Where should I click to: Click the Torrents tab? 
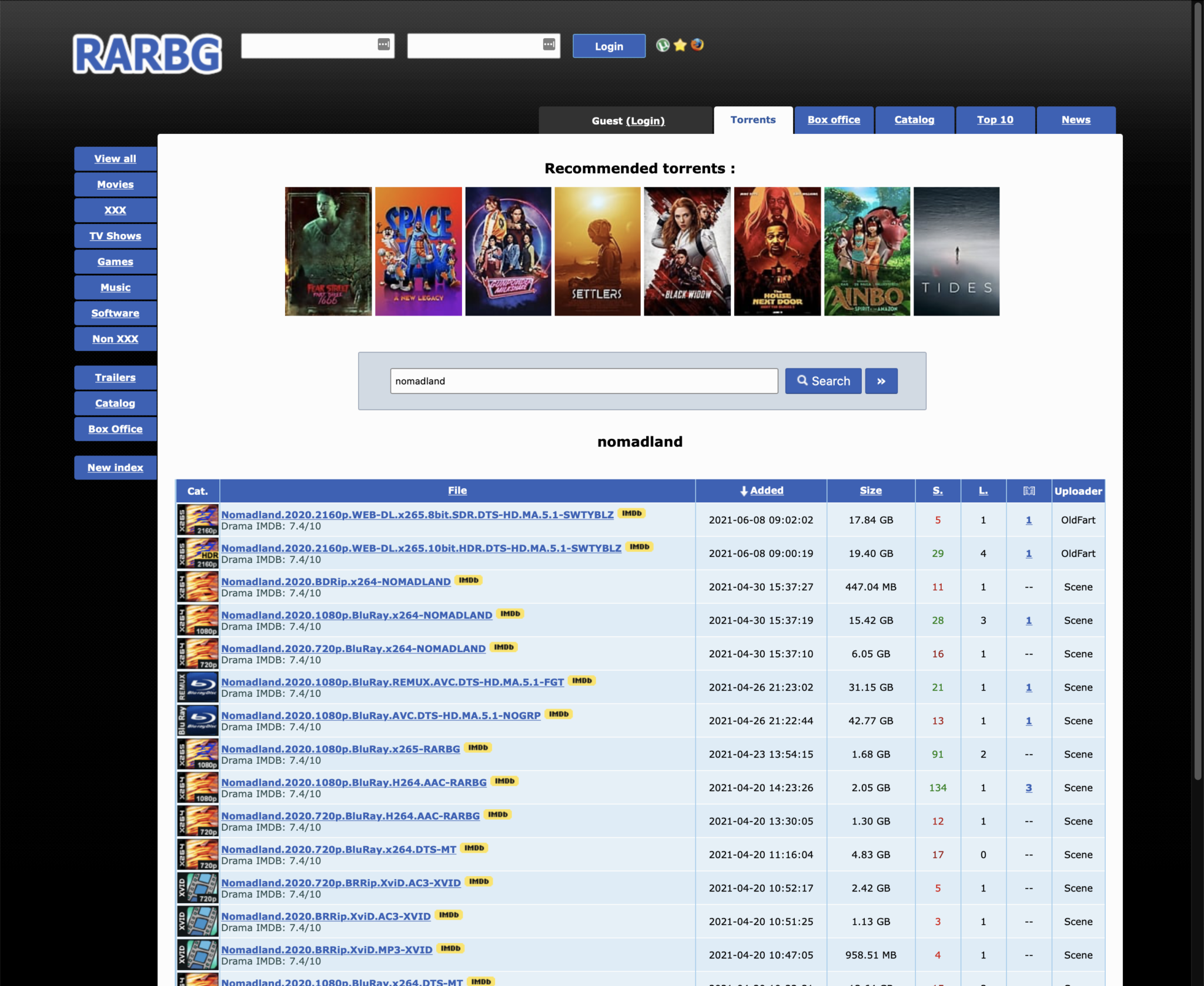click(753, 119)
